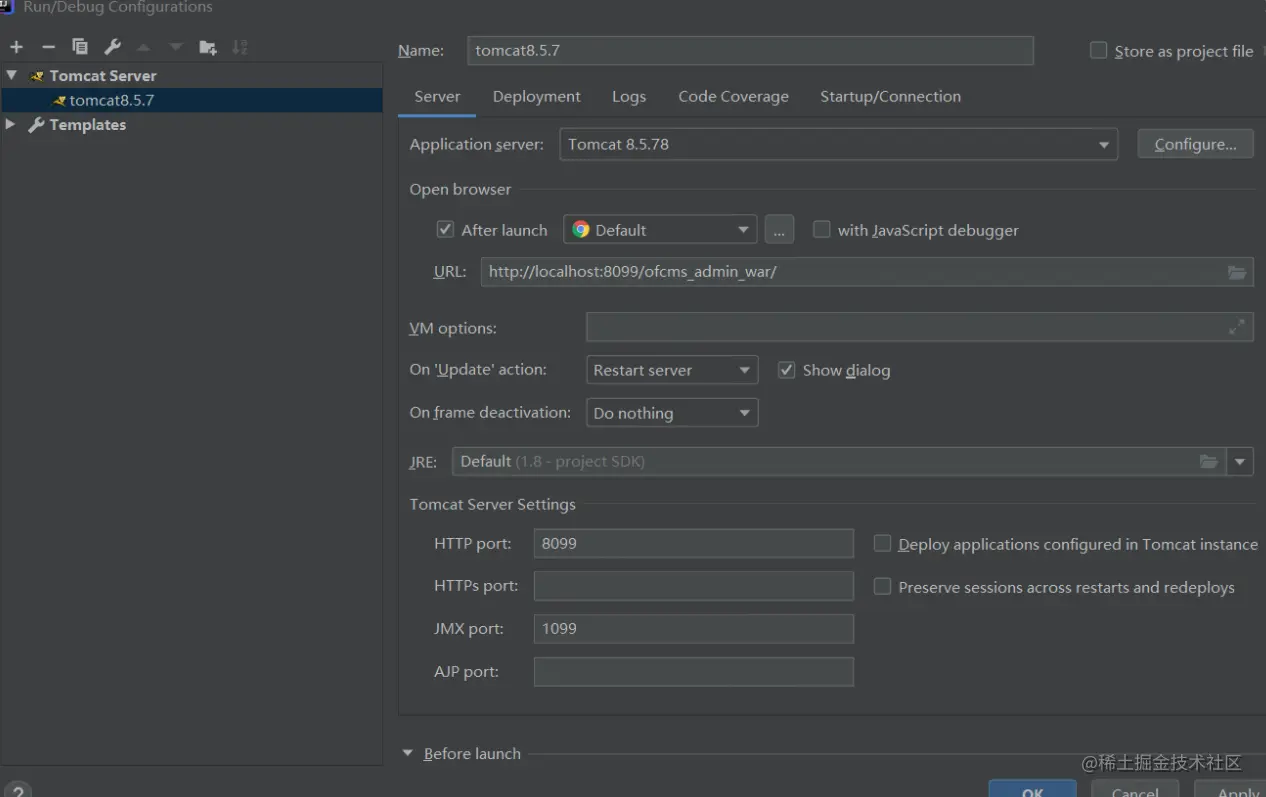The image size is (1266, 797).
Task: Click the Name input field
Action: coord(750,50)
